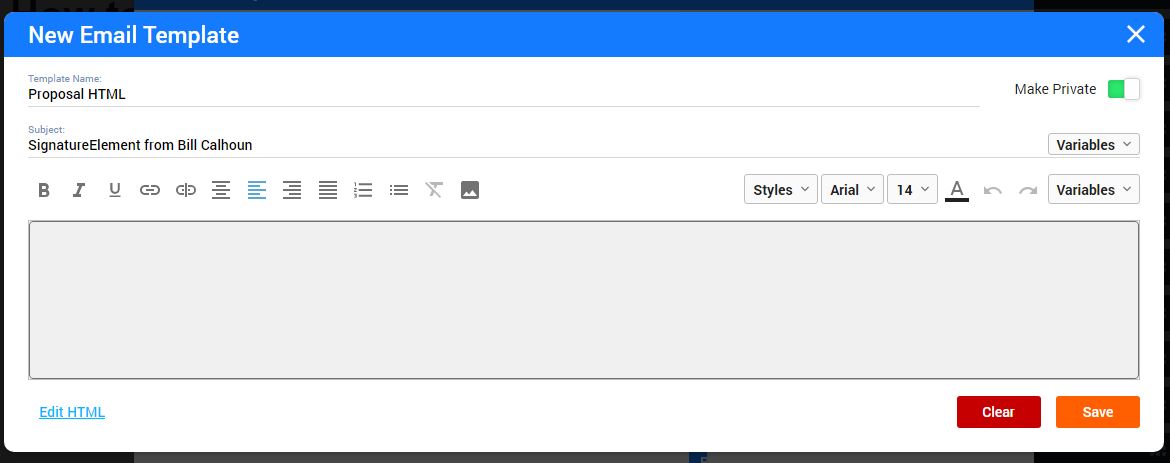
Task: Open the Subject line Variables dropdown
Action: click(x=1093, y=145)
